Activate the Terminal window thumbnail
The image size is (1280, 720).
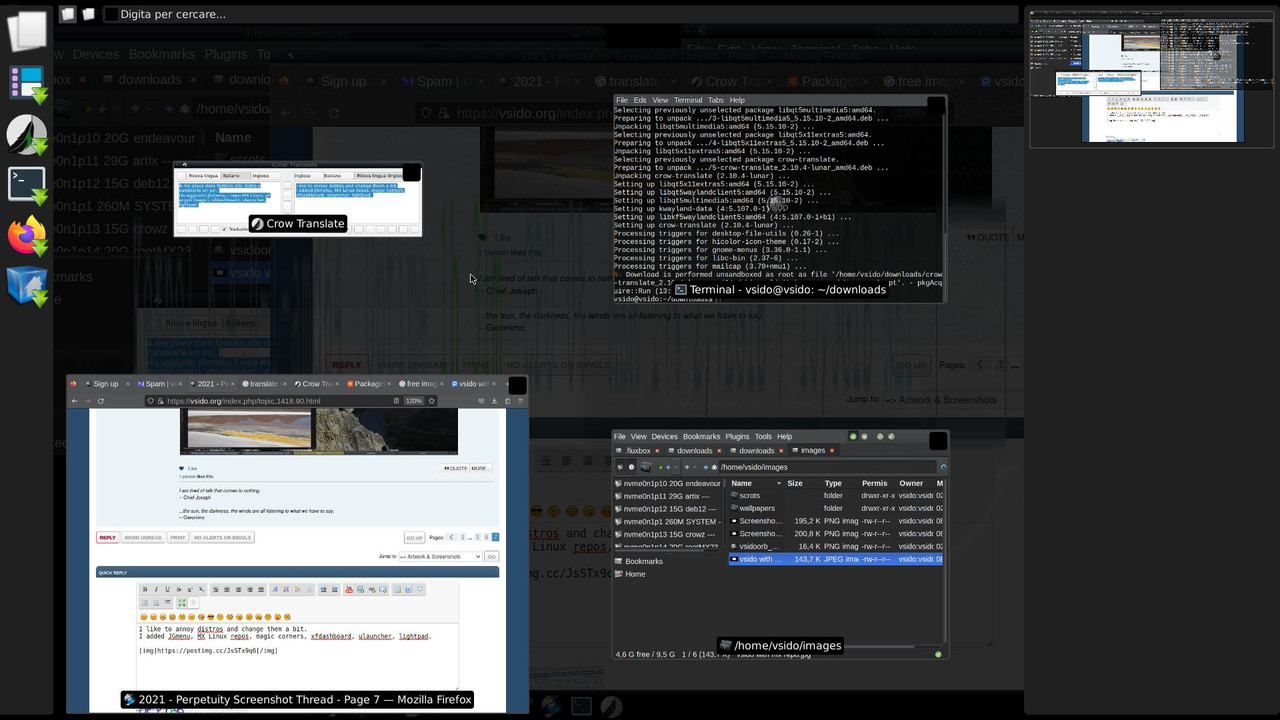click(780, 199)
